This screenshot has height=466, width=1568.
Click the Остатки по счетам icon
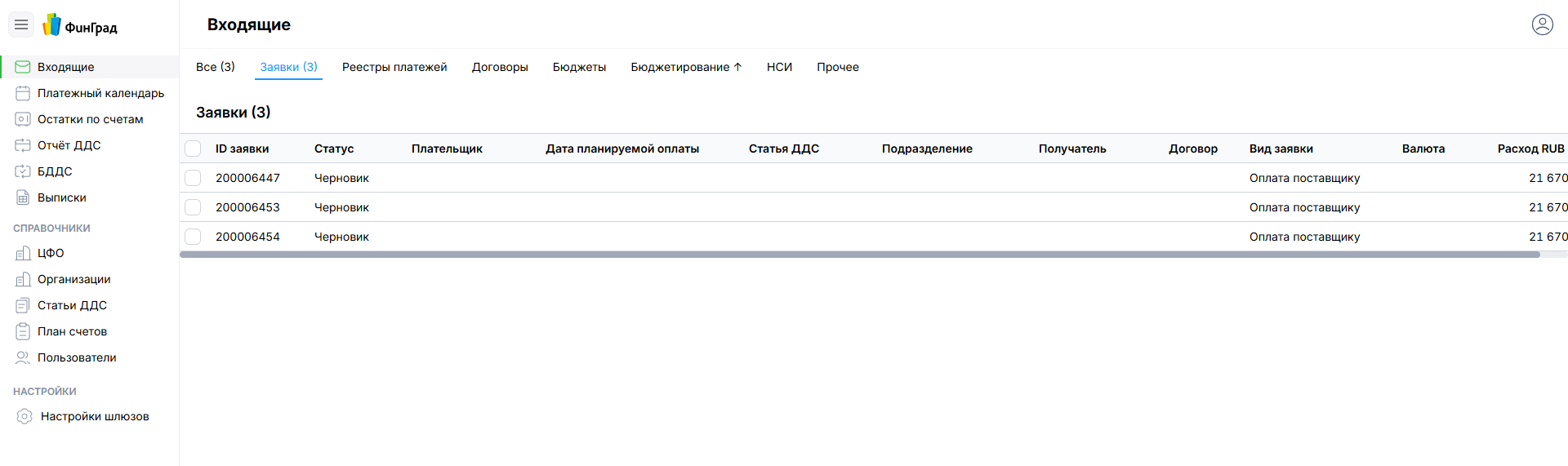pos(23,119)
